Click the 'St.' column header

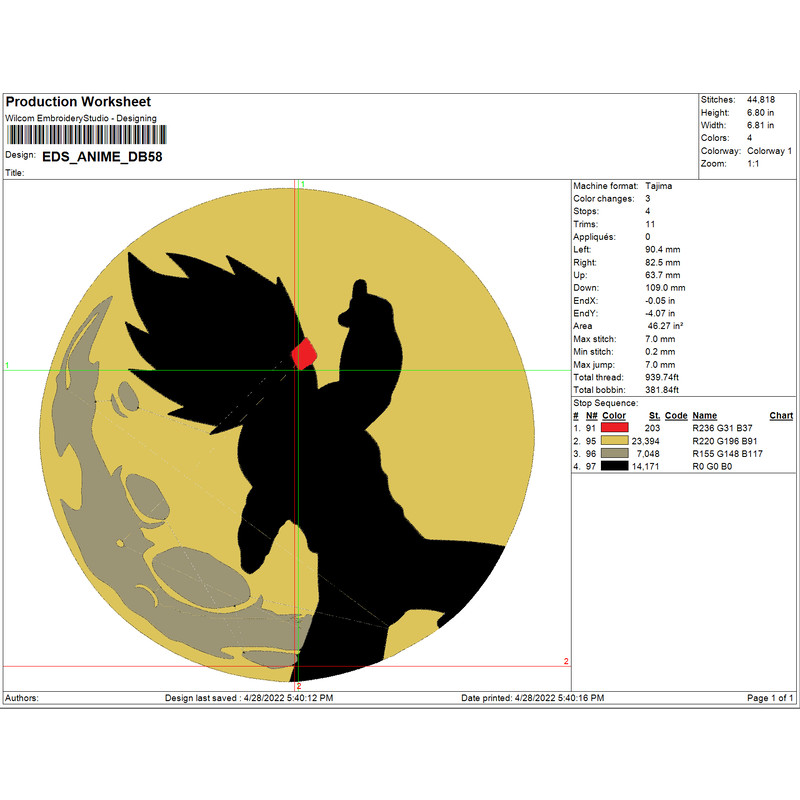(x=653, y=416)
